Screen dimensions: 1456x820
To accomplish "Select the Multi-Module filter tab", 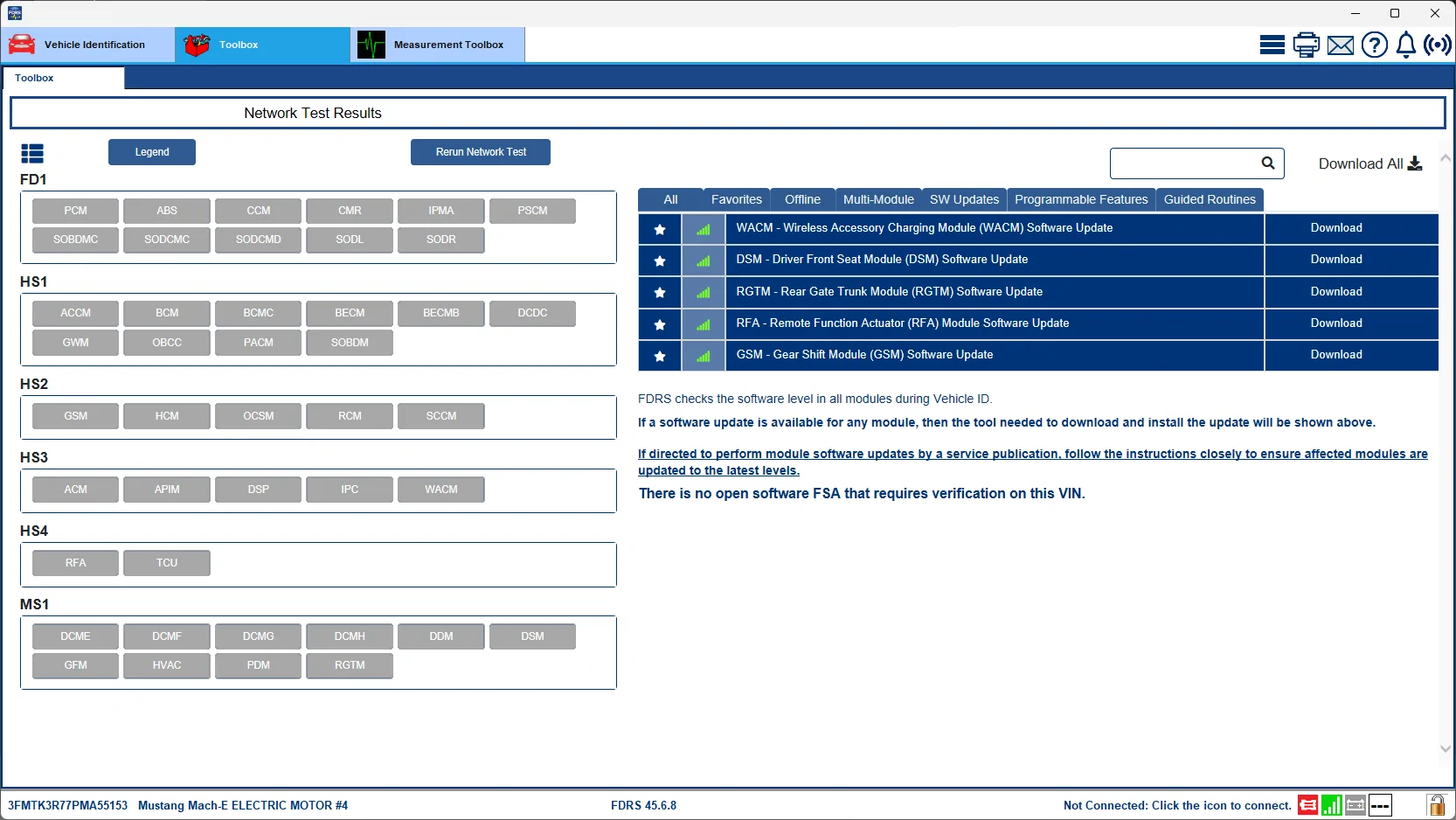I will [878, 199].
